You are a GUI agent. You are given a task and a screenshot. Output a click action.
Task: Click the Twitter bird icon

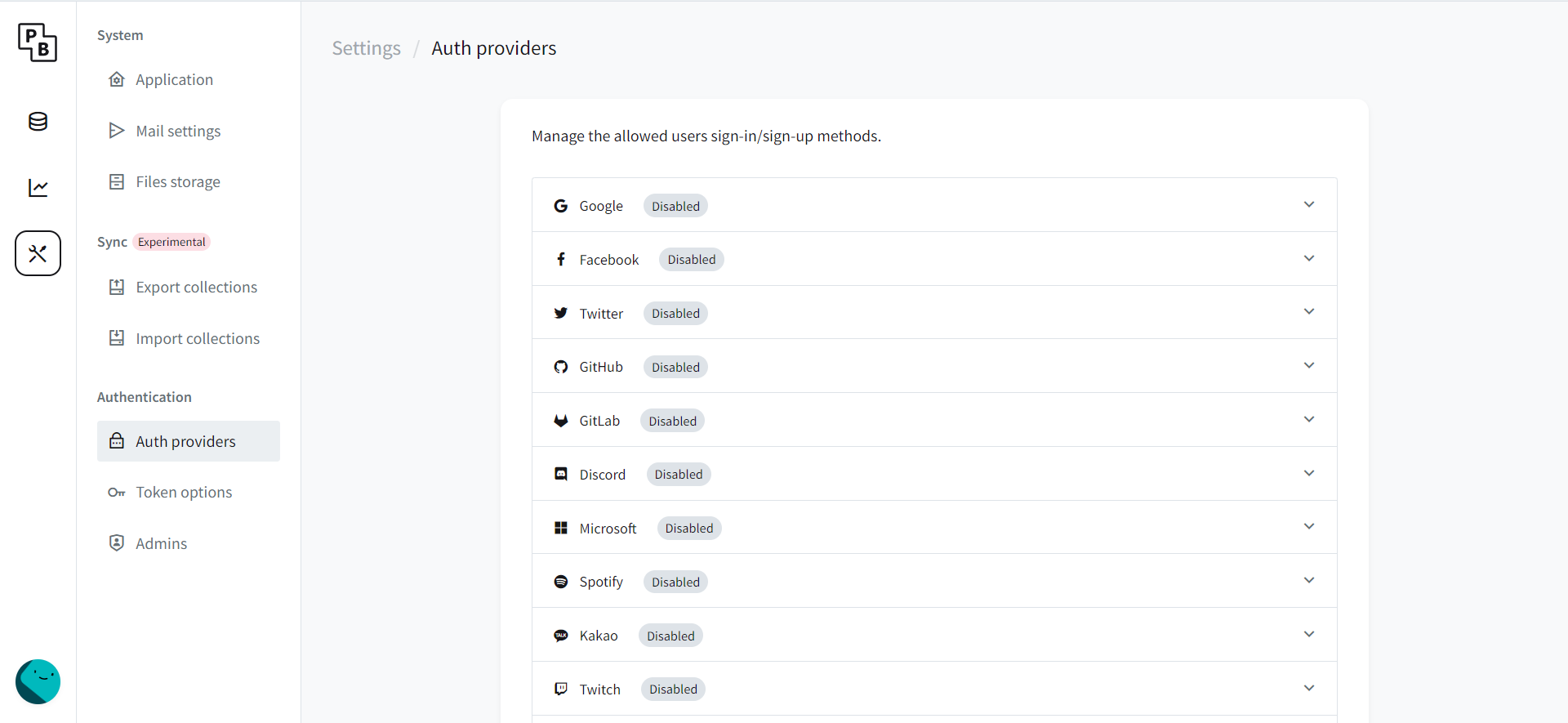(x=560, y=313)
